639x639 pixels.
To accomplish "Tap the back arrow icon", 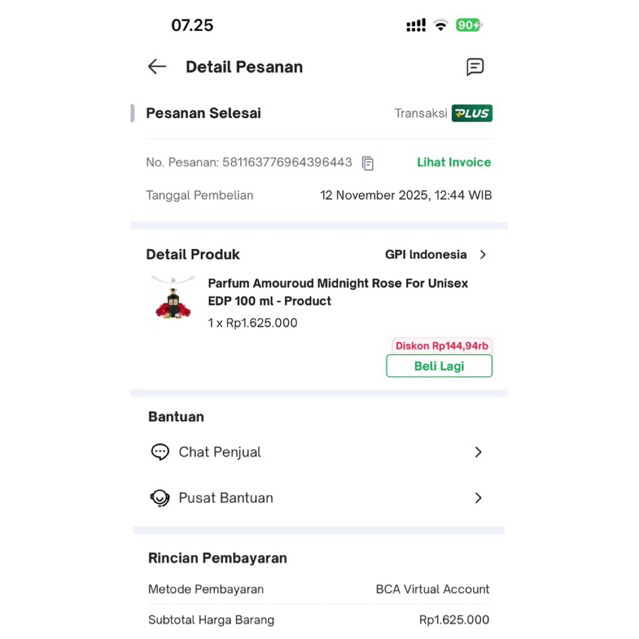I will point(157,67).
